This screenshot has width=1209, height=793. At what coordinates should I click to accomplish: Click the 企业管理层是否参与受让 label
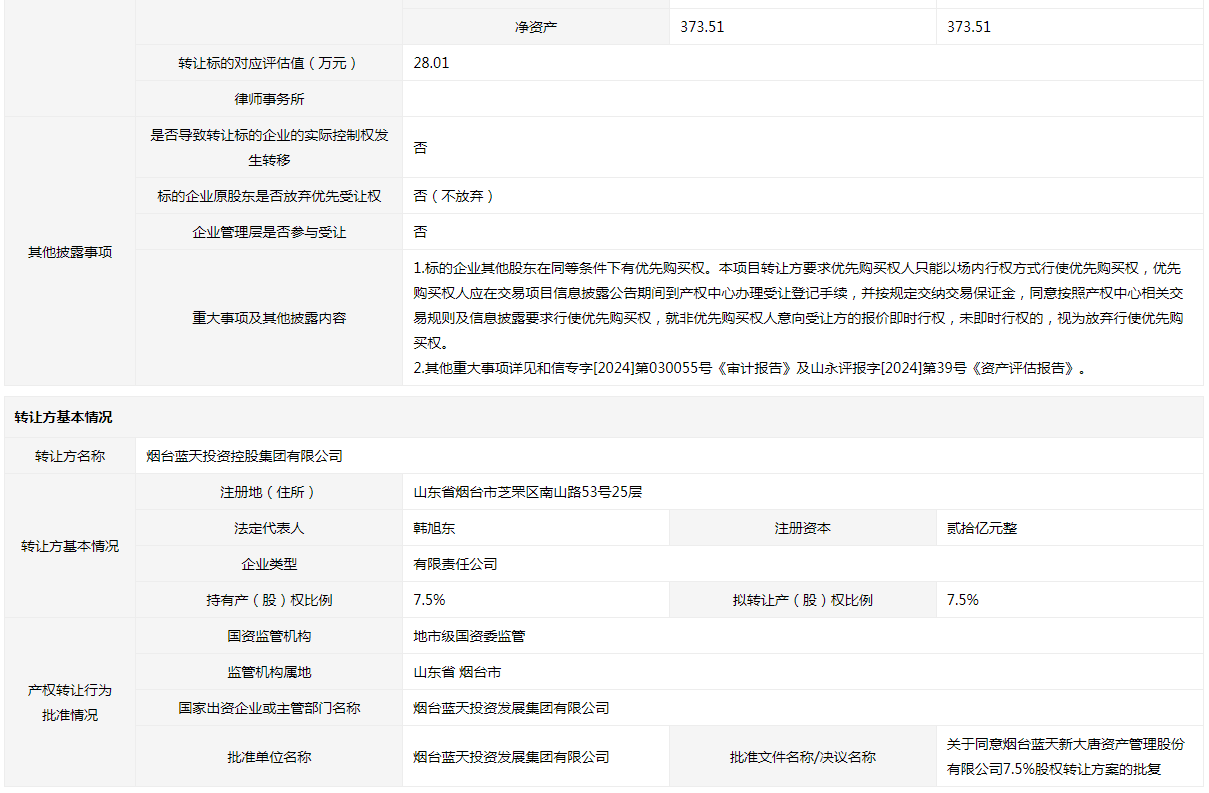269,232
